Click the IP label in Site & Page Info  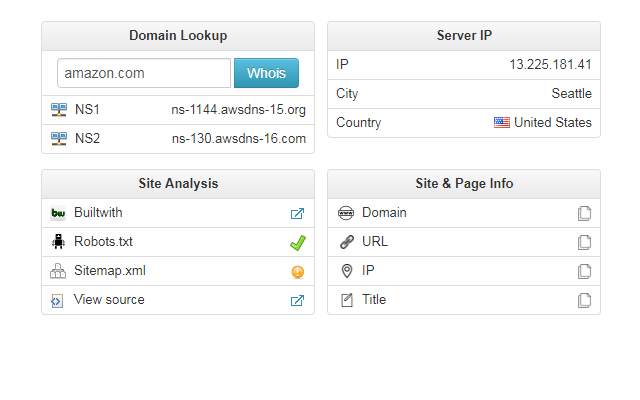[x=368, y=271]
